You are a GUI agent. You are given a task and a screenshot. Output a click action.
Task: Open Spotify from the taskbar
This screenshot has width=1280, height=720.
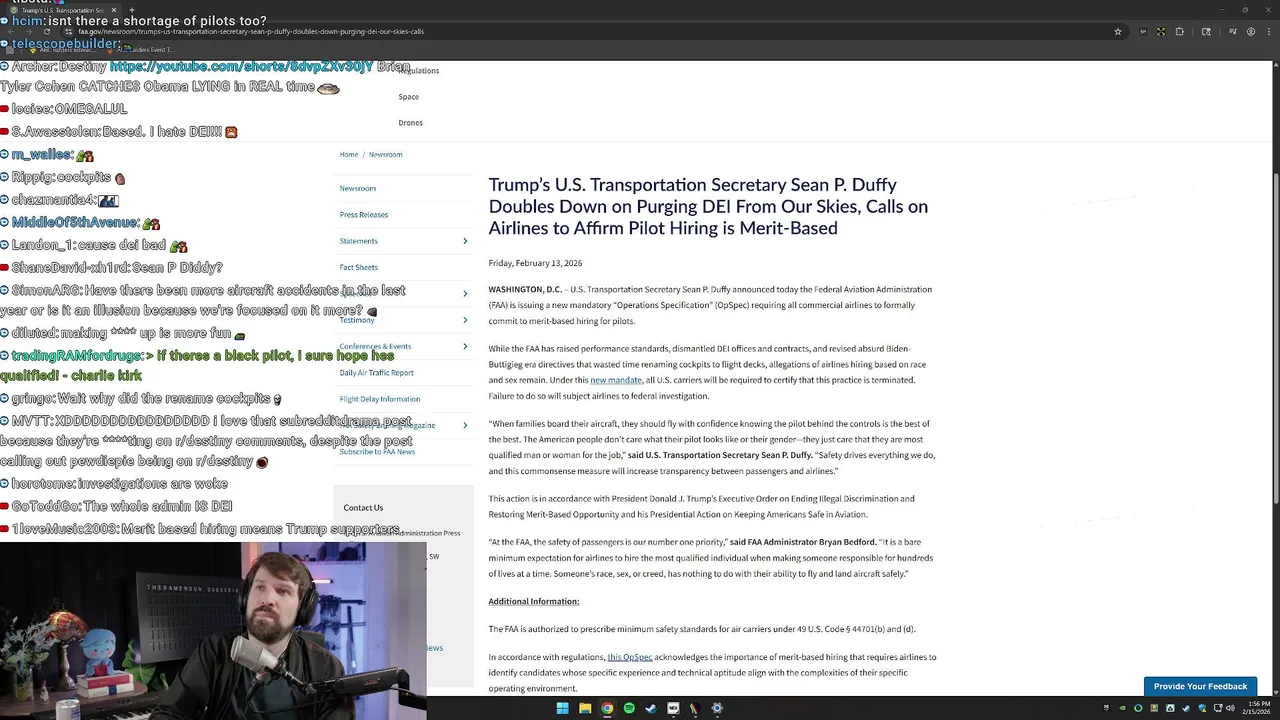(629, 708)
